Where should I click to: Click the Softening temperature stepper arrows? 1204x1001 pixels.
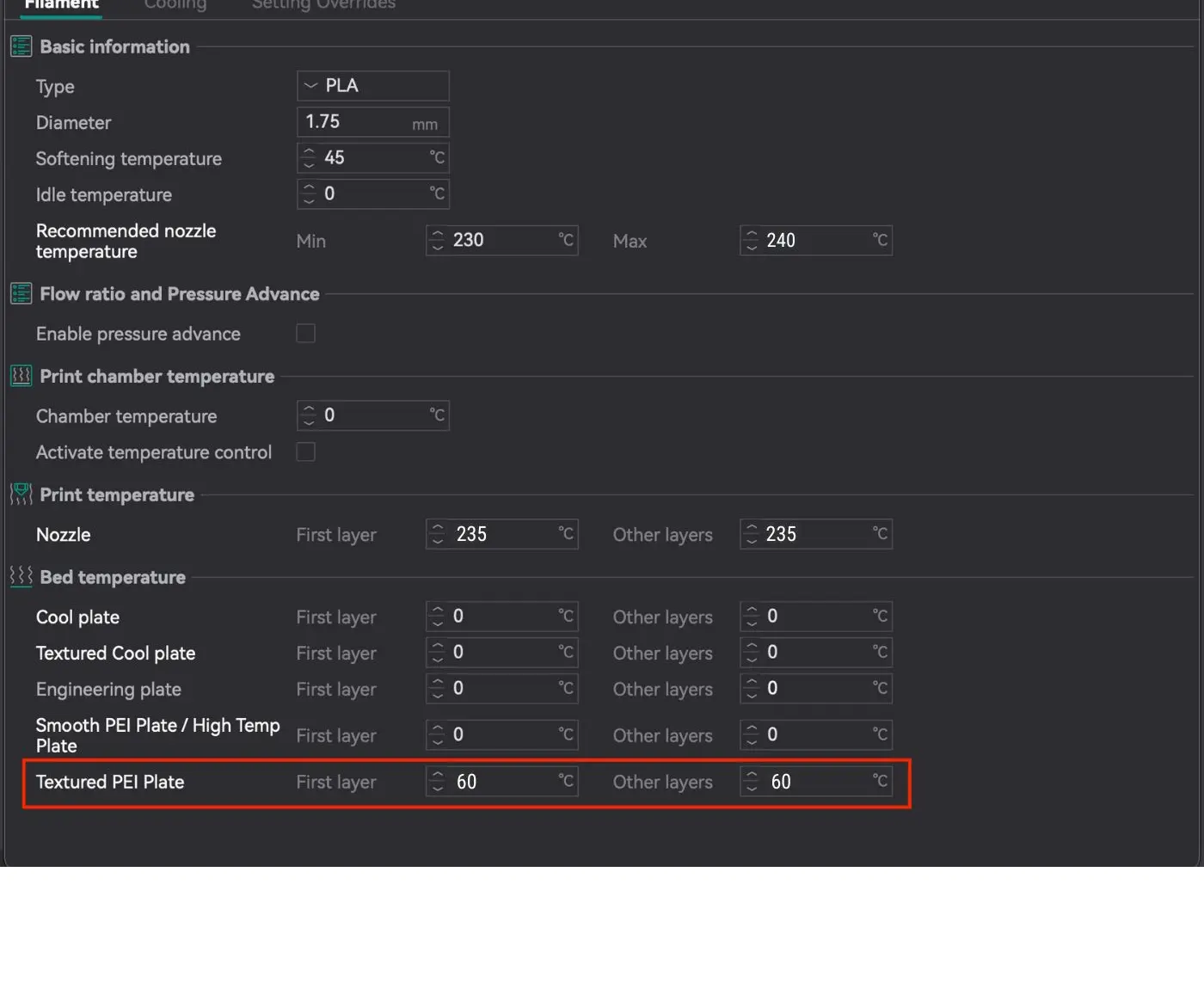(309, 158)
